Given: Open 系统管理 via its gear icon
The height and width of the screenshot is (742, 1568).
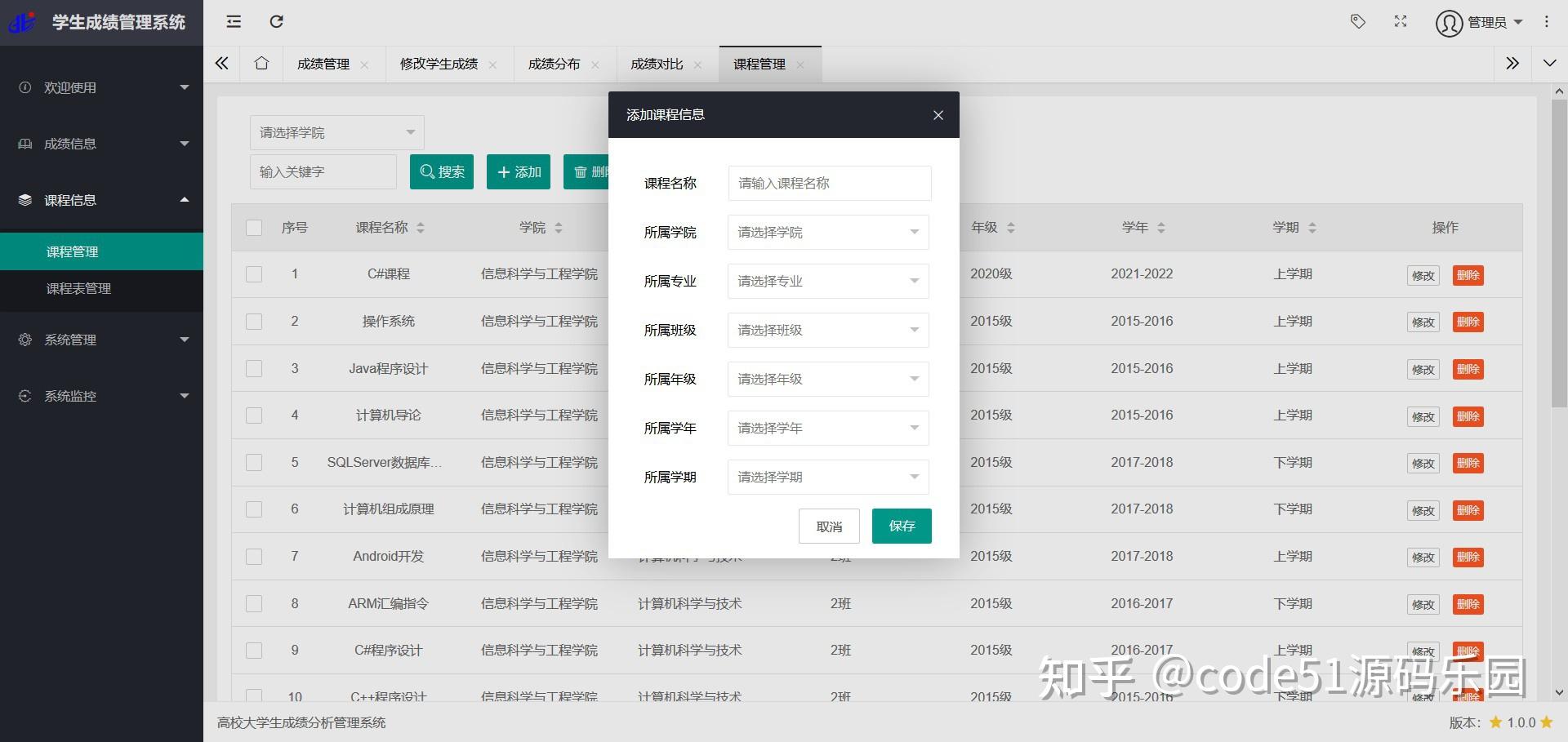Looking at the screenshot, I should tap(24, 340).
